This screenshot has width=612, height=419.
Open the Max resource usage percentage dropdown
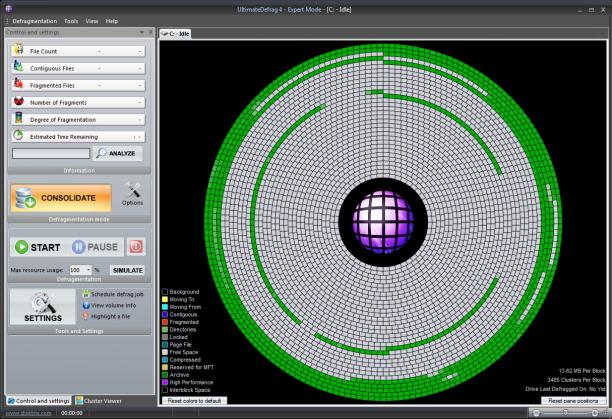[88, 270]
